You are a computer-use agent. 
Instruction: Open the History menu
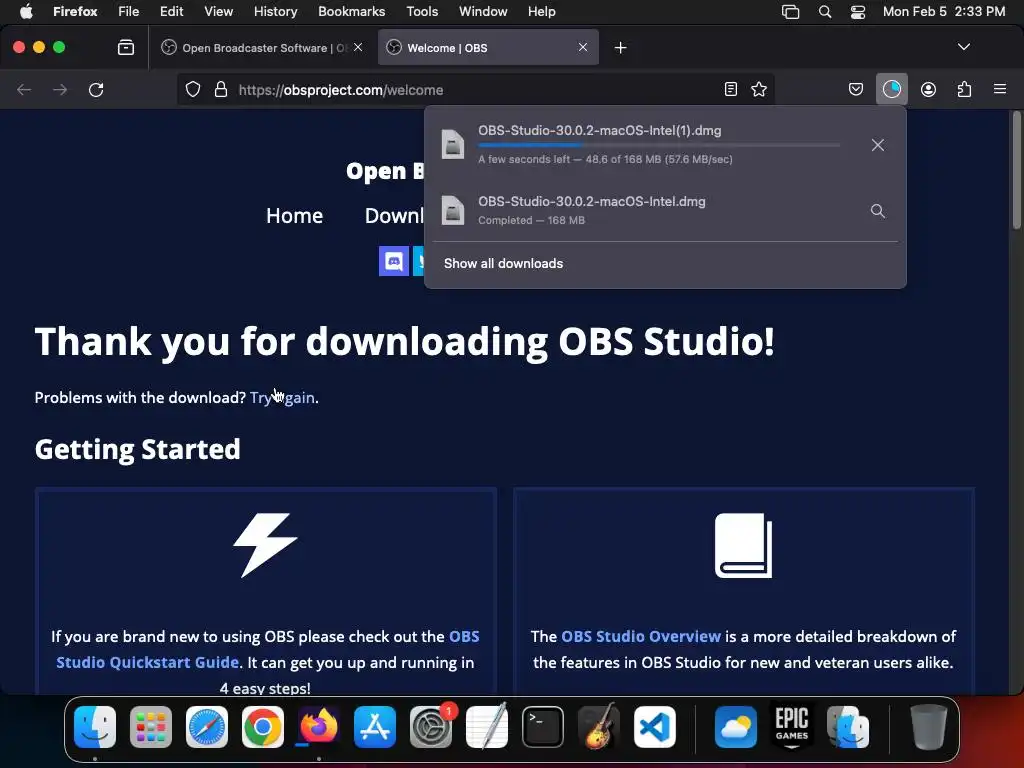275,12
